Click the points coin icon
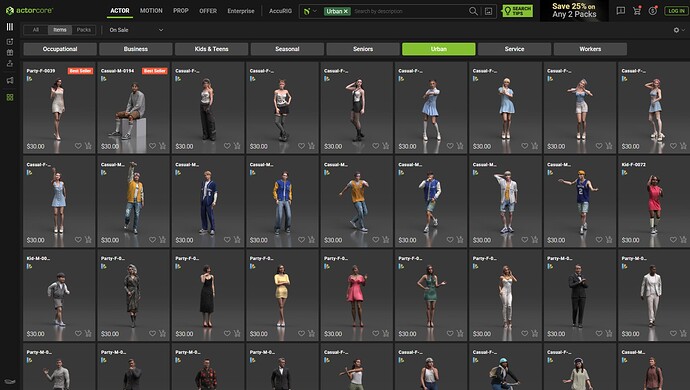690x390 pixels. click(653, 11)
